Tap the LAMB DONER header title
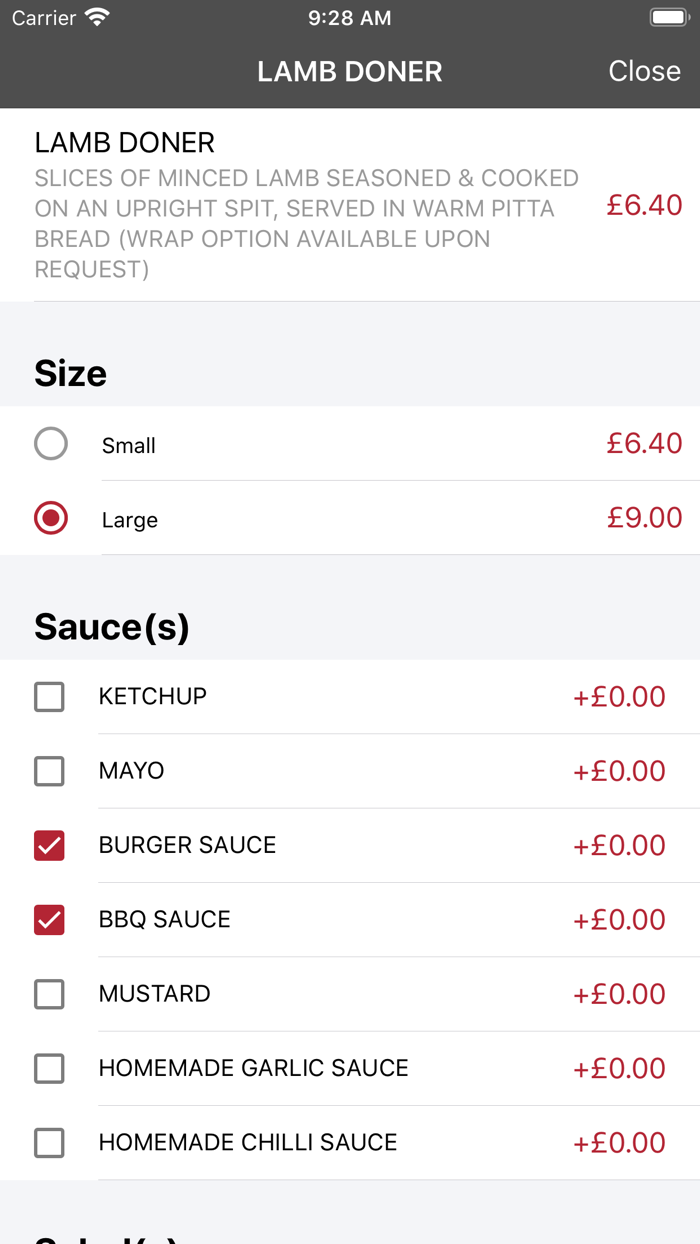 coord(349,72)
